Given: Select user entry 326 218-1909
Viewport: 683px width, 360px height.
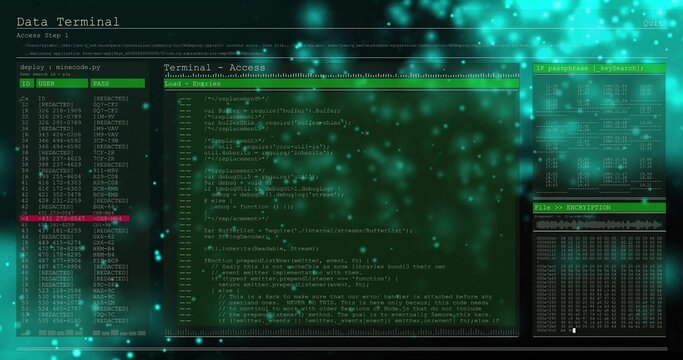Looking at the screenshot, I should 60,111.
